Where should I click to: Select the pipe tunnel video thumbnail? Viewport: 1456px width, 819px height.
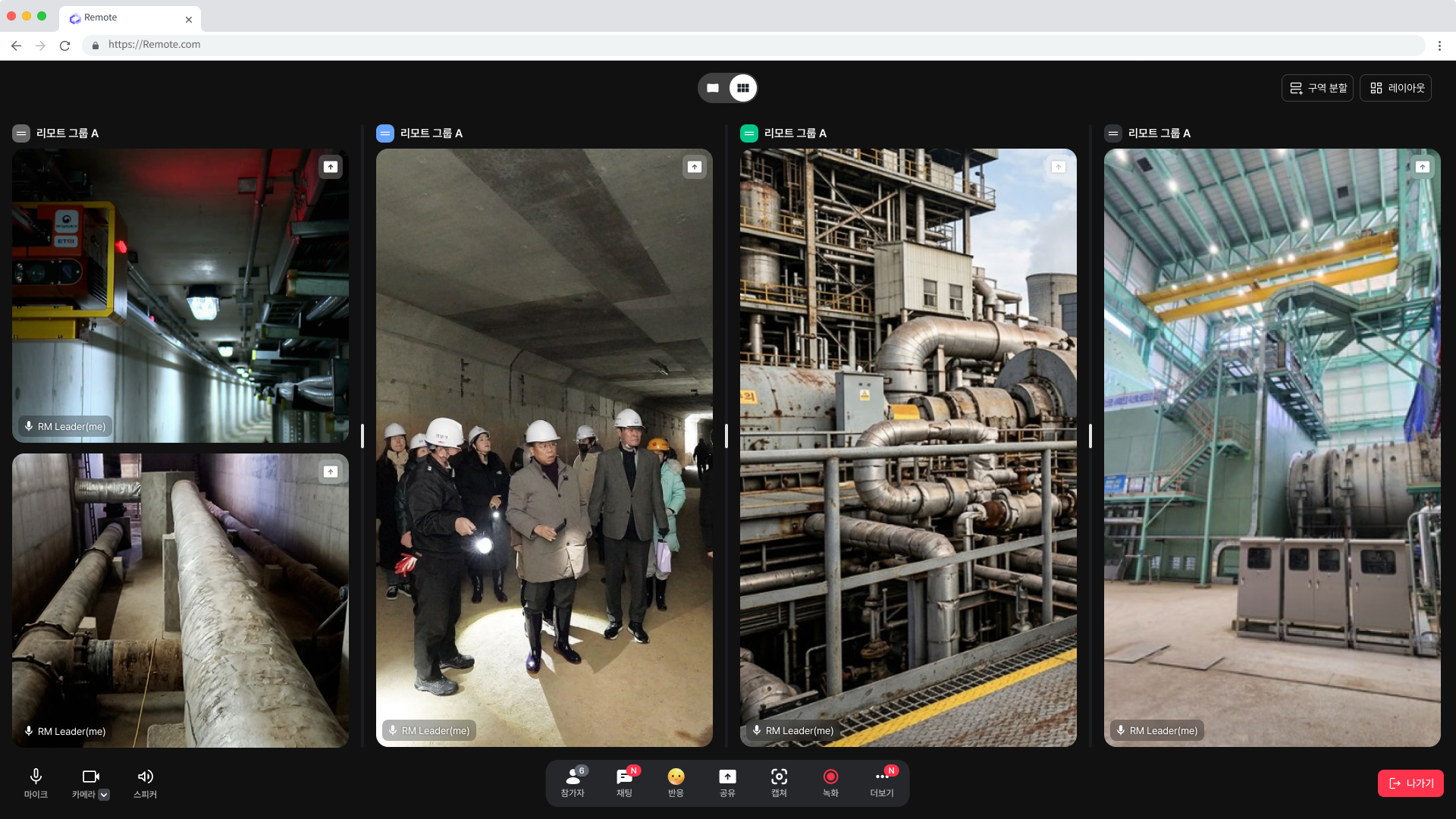point(180,601)
